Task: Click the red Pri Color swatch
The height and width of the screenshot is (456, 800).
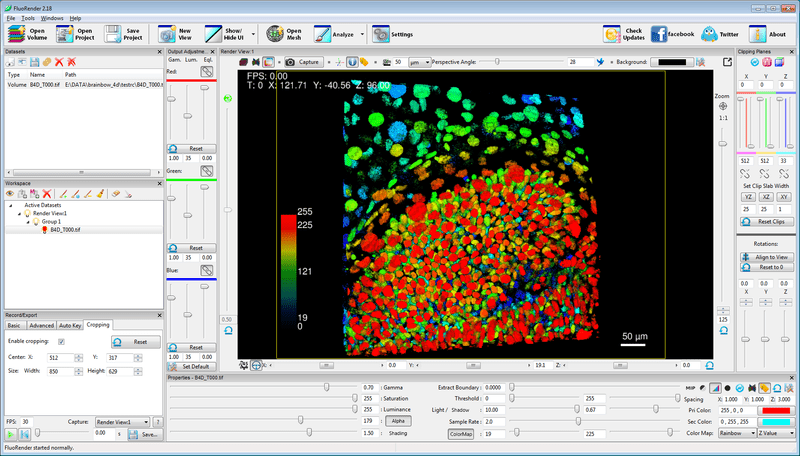Action: point(776,409)
